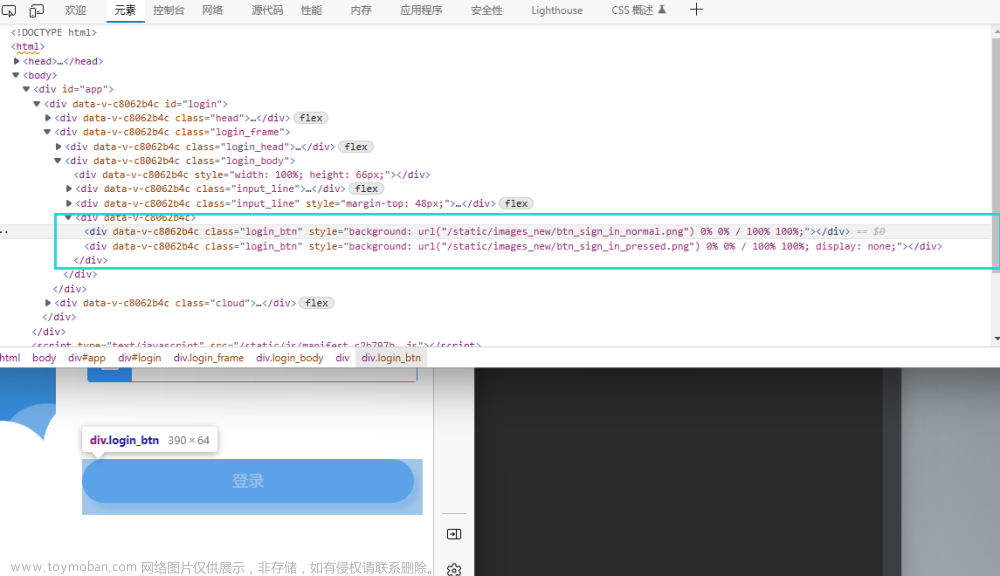The image size is (1000, 576).
Task: Open the CSS 概述 tab
Action: (x=638, y=10)
